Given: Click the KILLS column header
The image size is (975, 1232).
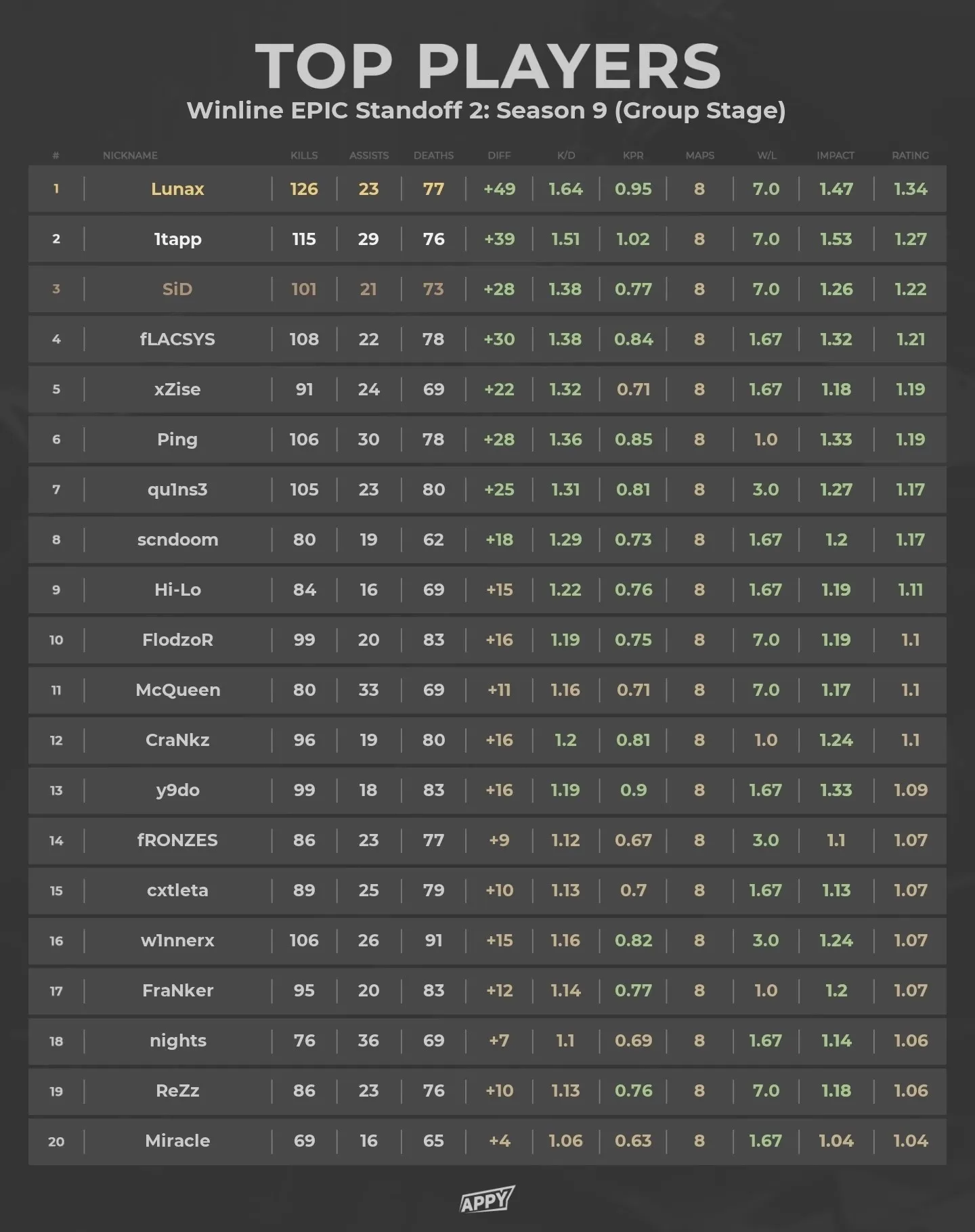Looking at the screenshot, I should pyautogui.click(x=304, y=156).
